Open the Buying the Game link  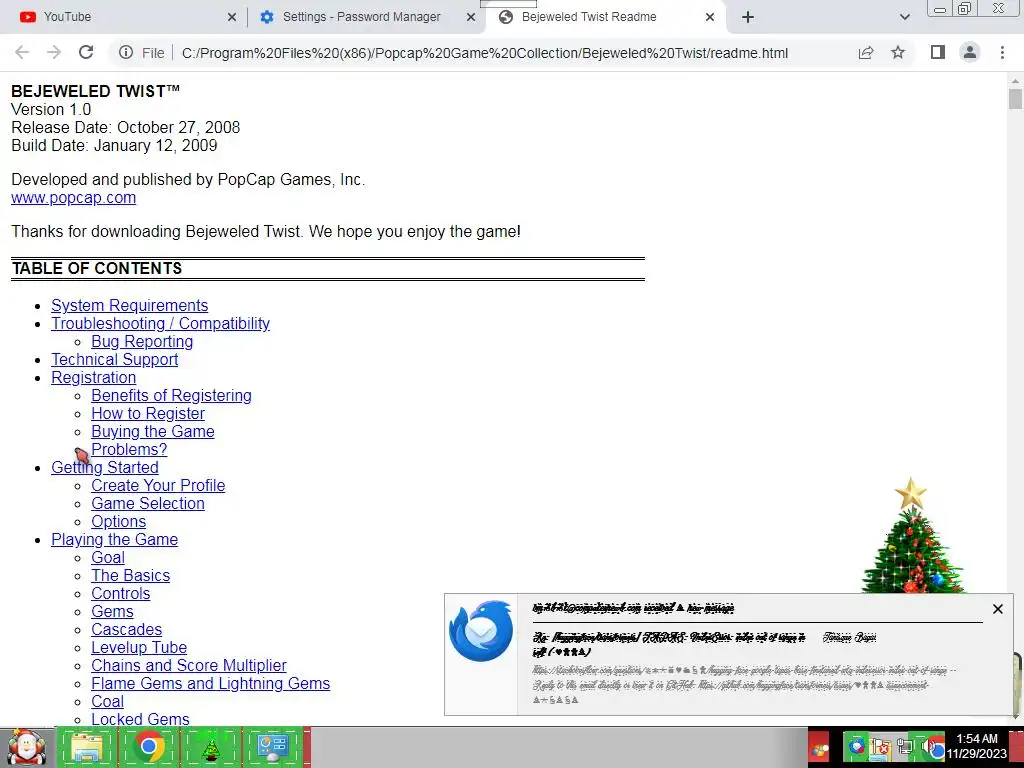click(x=153, y=432)
